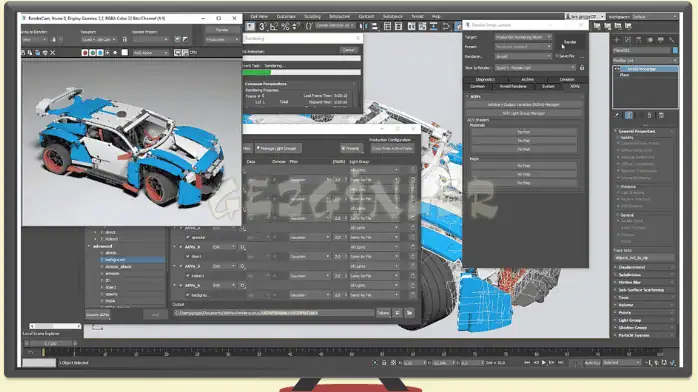
Task: Switch to the Diagnostics tab
Action: (x=485, y=80)
